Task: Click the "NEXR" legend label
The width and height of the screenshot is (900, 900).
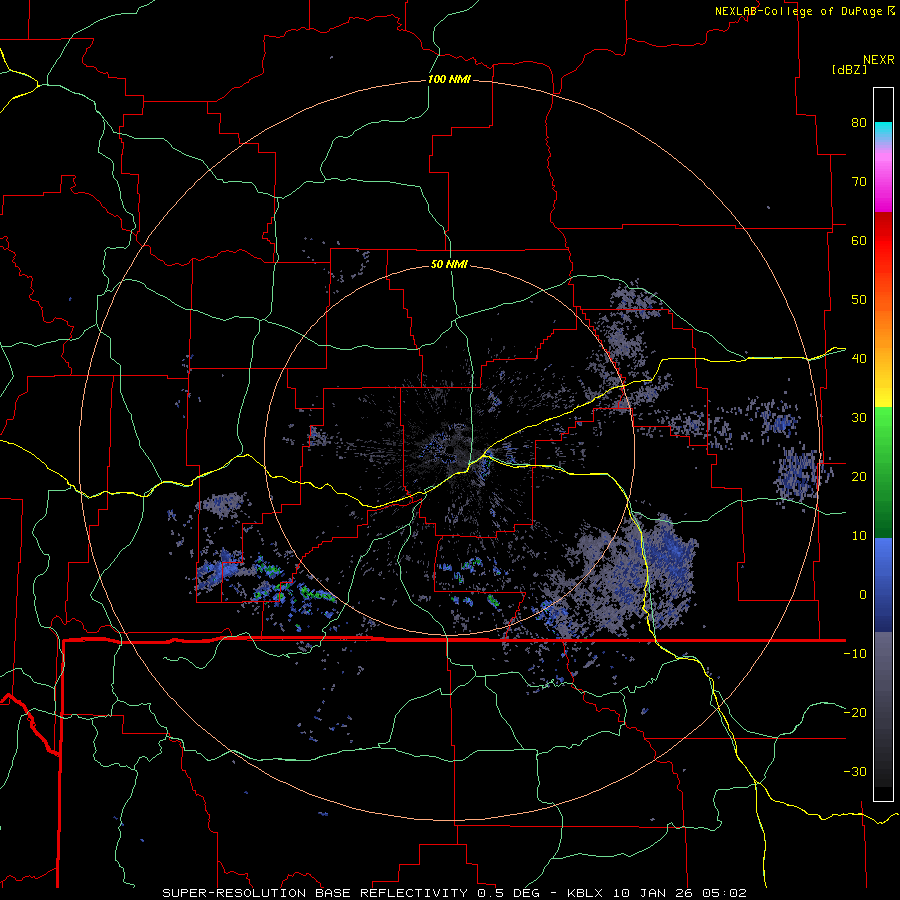Action: tap(879, 59)
